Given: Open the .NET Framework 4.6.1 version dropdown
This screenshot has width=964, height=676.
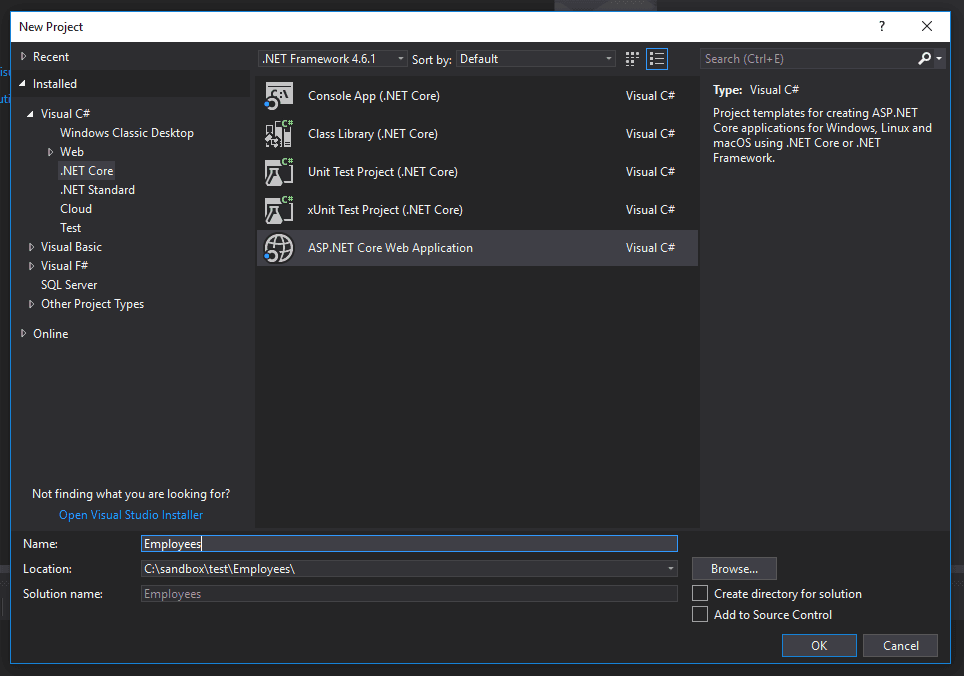Looking at the screenshot, I should (x=333, y=59).
